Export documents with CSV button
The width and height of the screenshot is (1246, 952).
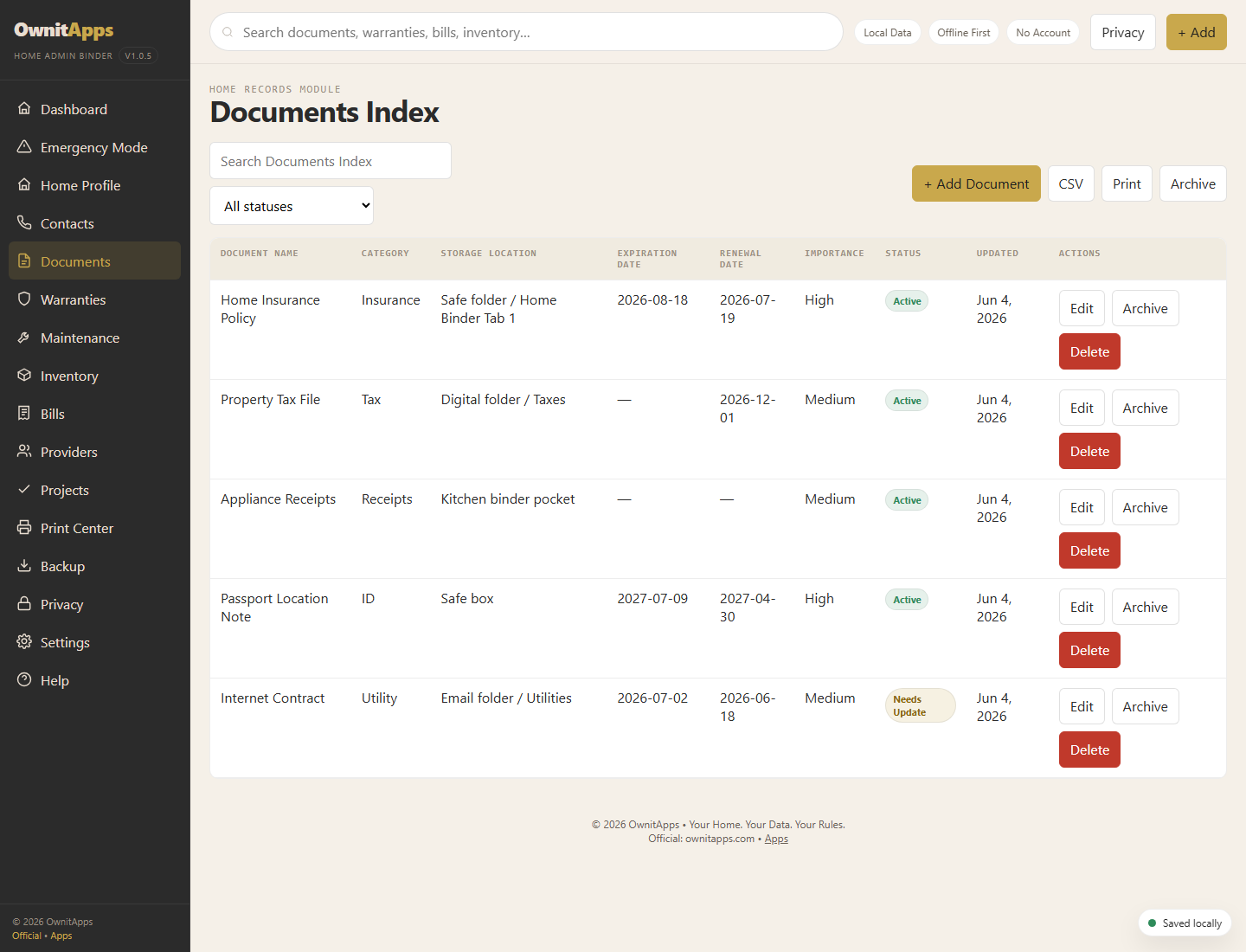1070,183
